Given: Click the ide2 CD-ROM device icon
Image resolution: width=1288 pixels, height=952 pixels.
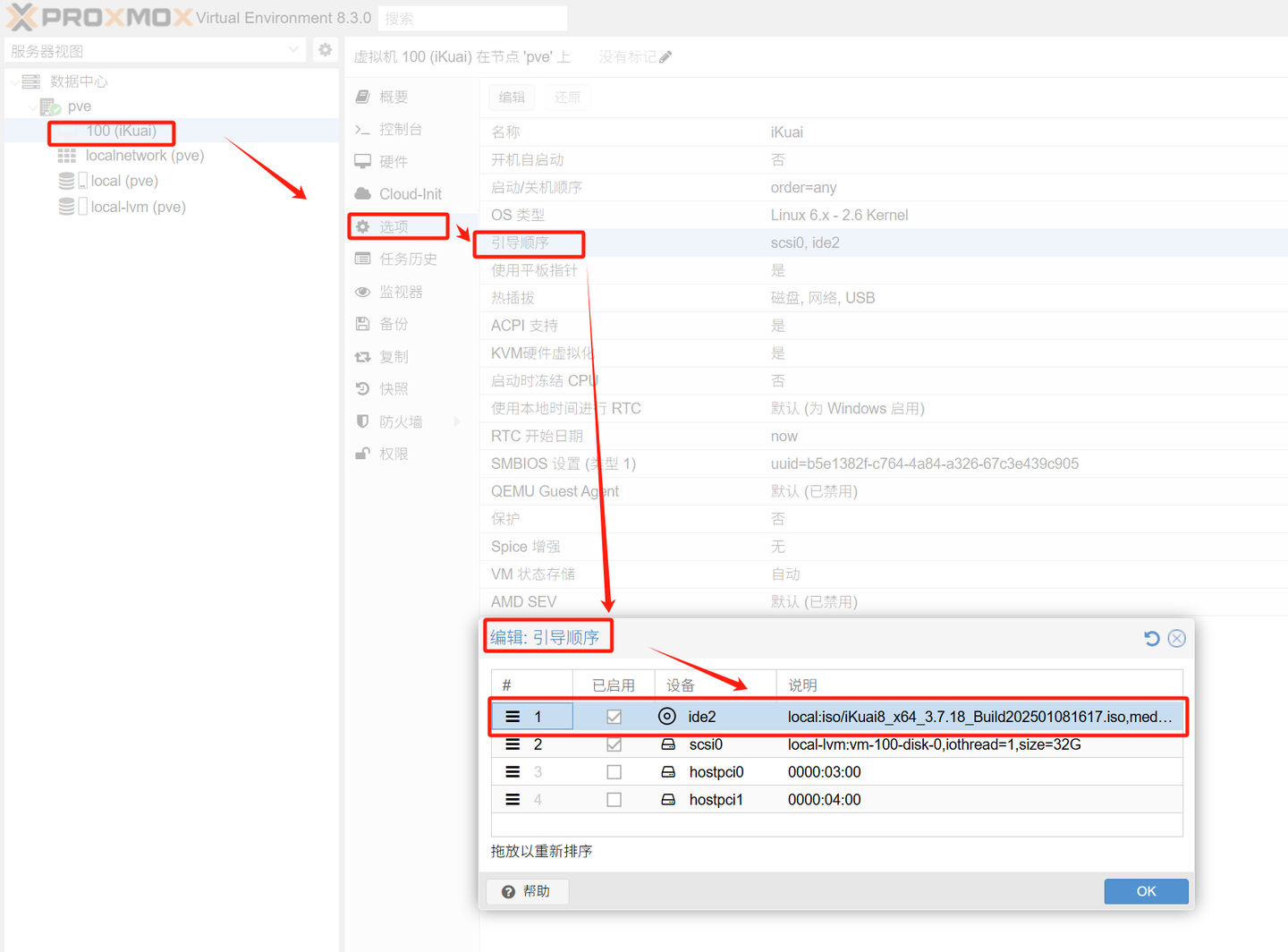Looking at the screenshot, I should tap(667, 717).
